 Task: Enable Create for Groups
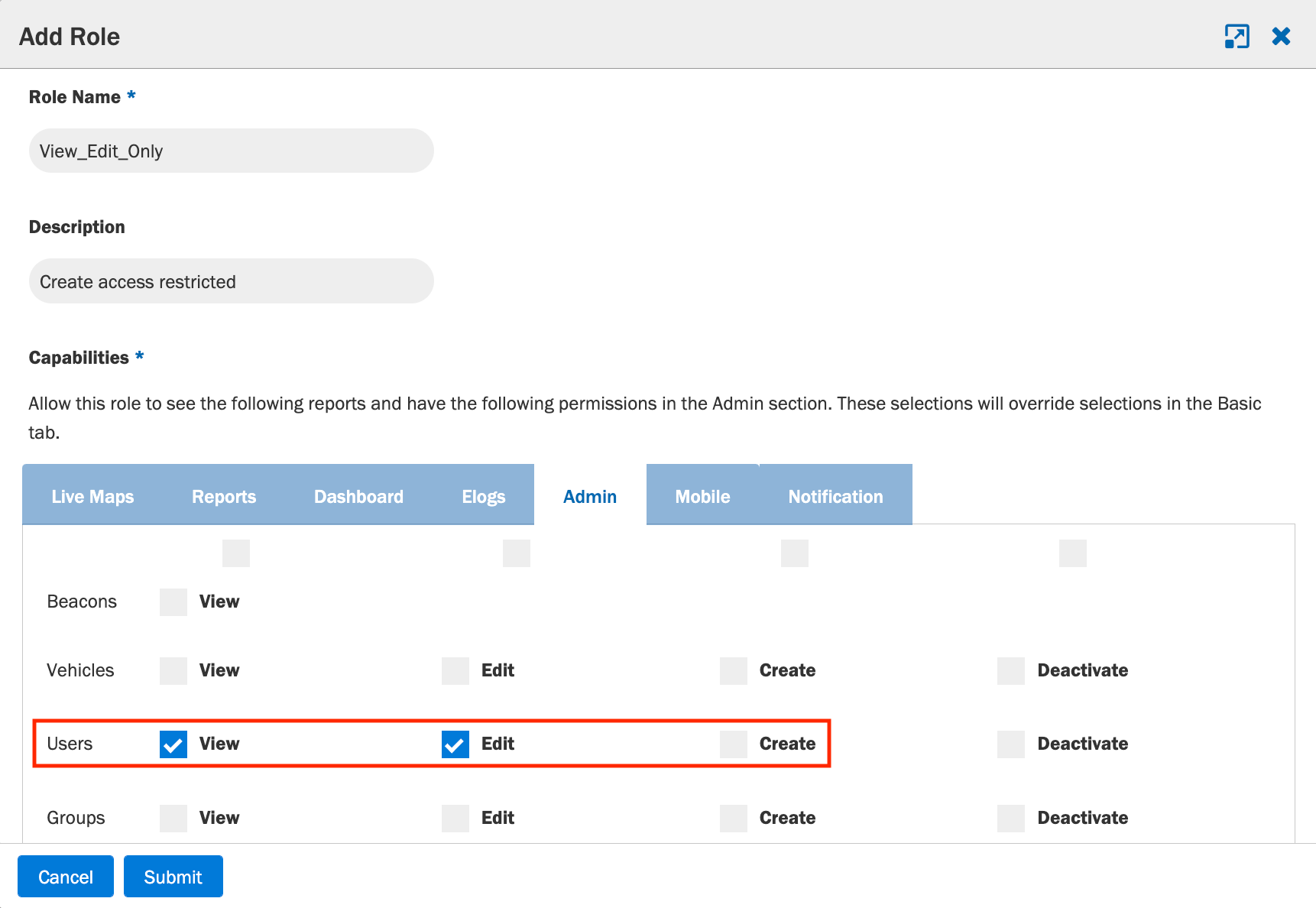pos(734,819)
